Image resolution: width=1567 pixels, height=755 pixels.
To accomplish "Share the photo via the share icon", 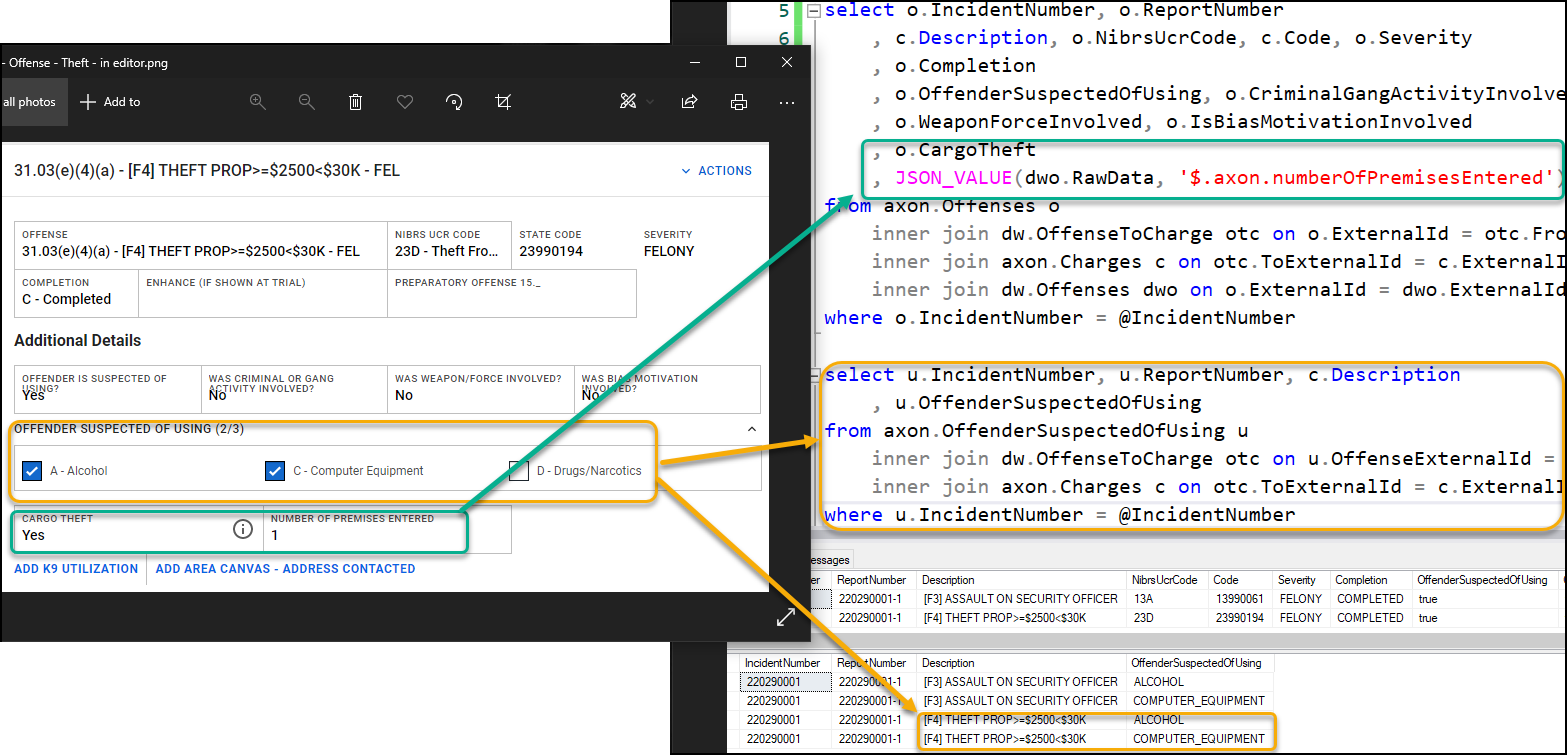I will 690,101.
